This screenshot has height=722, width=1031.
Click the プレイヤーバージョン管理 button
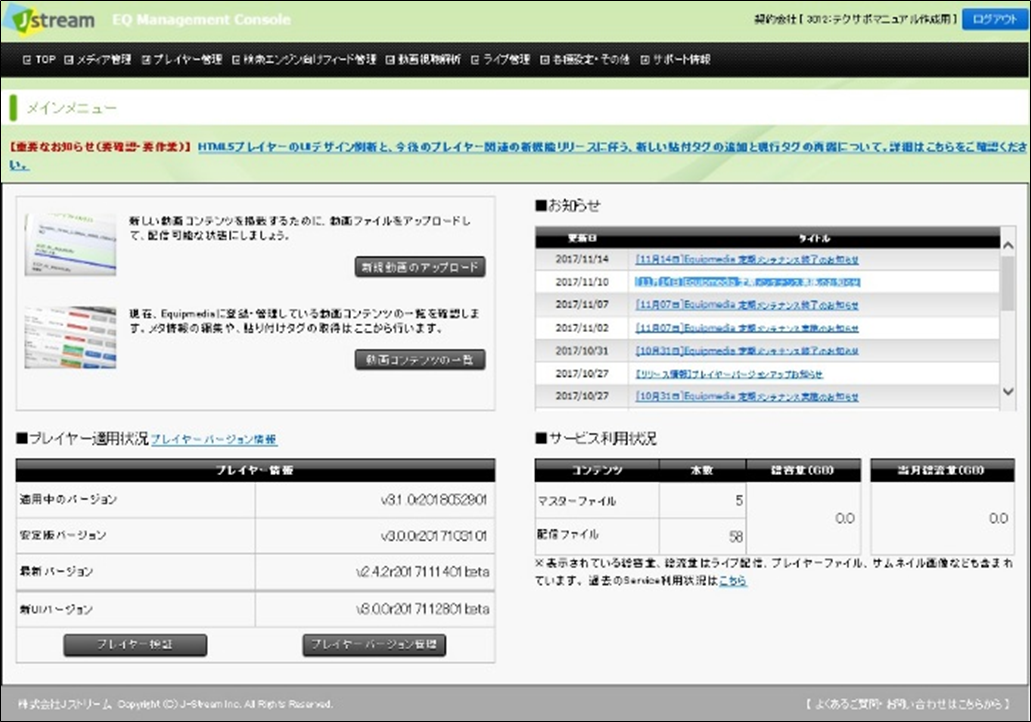[374, 645]
